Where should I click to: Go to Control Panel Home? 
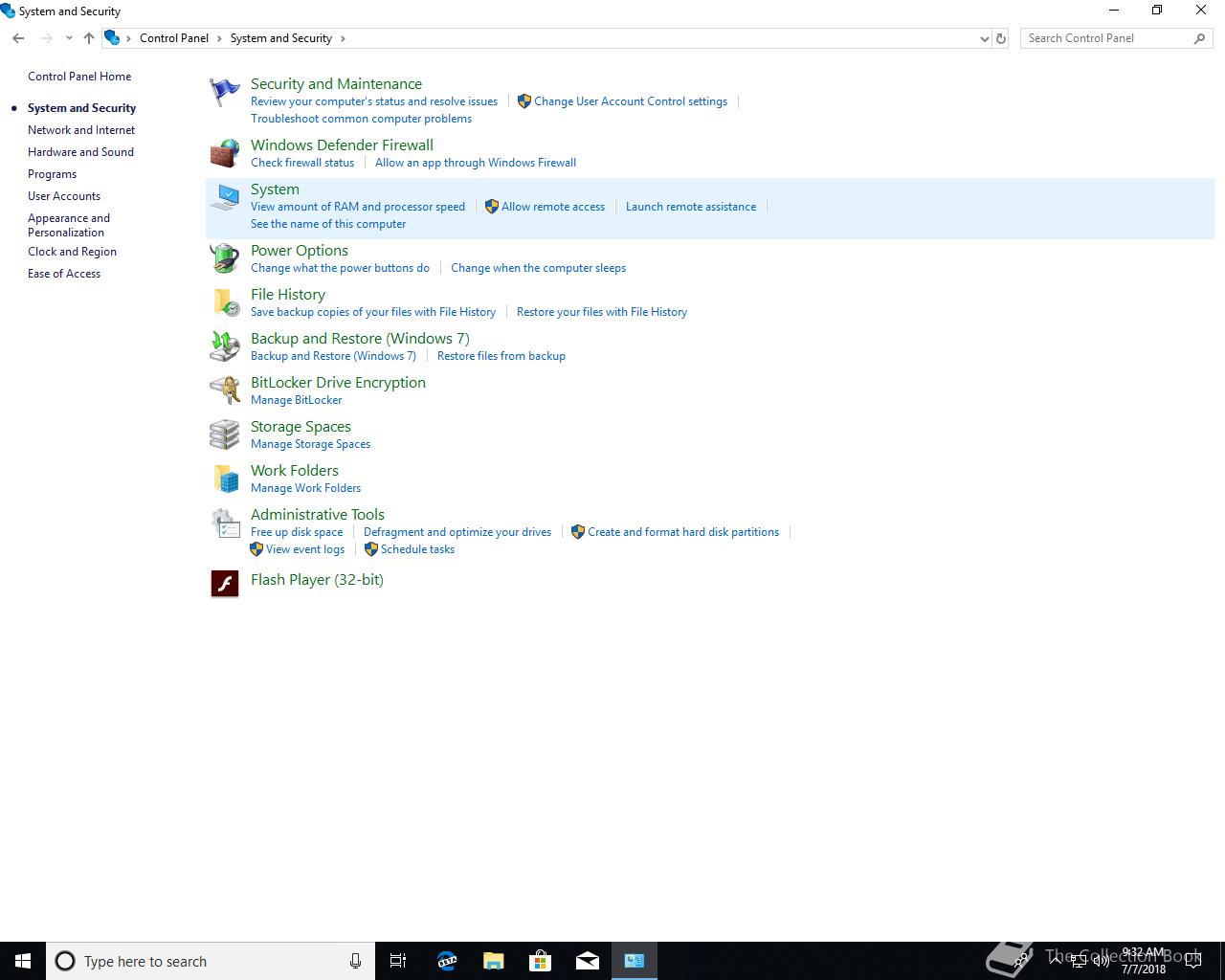pos(79,77)
